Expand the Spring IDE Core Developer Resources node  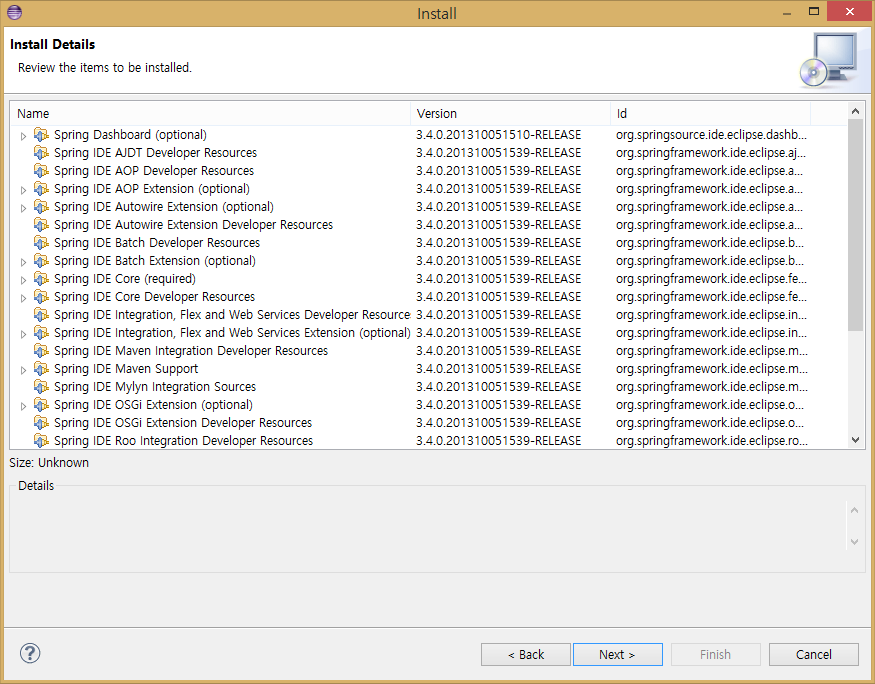[x=23, y=297]
